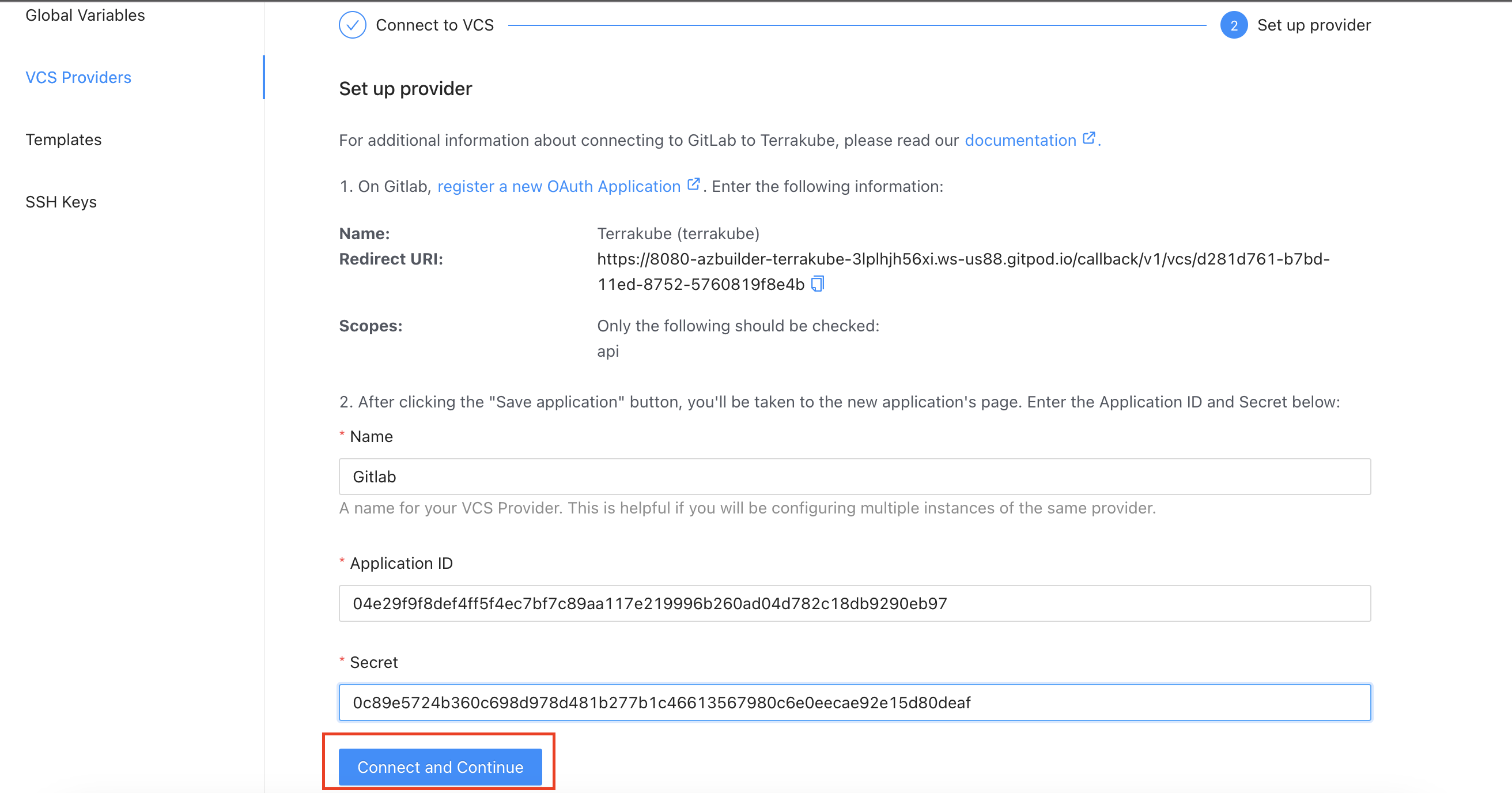Click external link icon after OAuth Application

click(x=693, y=185)
